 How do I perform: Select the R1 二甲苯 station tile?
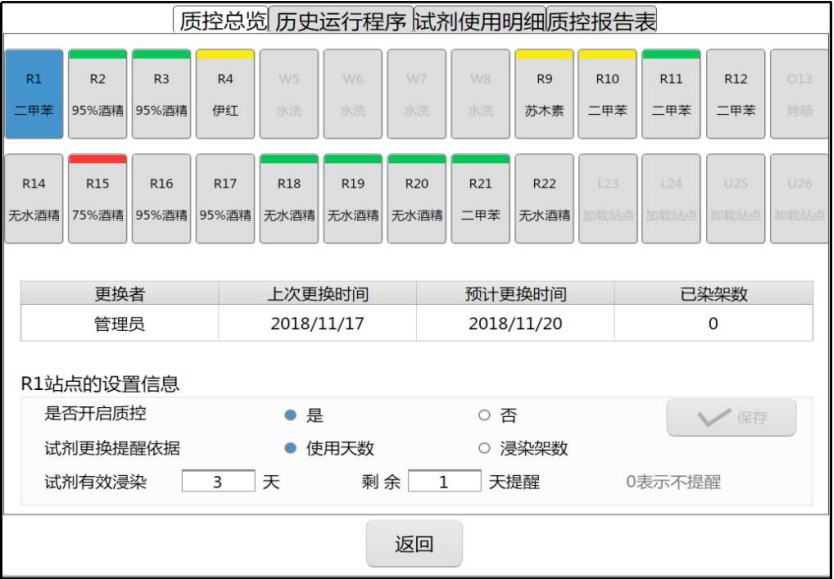click(34, 93)
